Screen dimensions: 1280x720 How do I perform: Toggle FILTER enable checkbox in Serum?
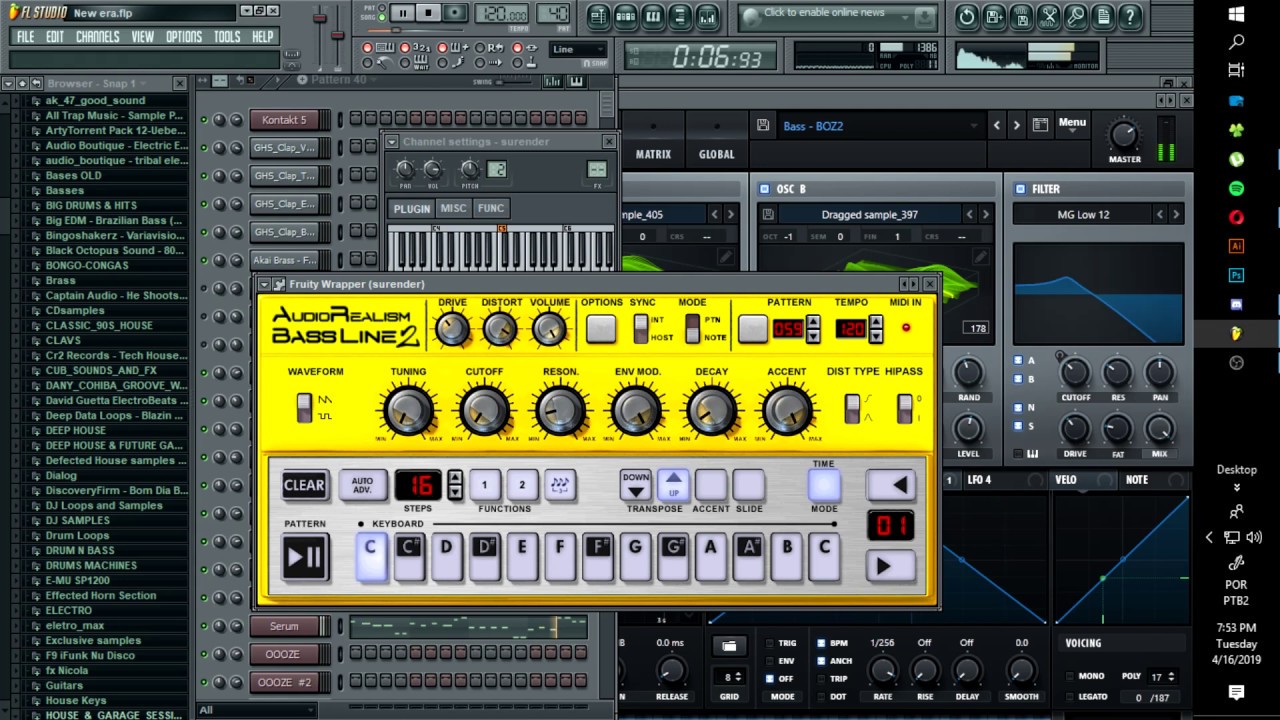[1020, 189]
